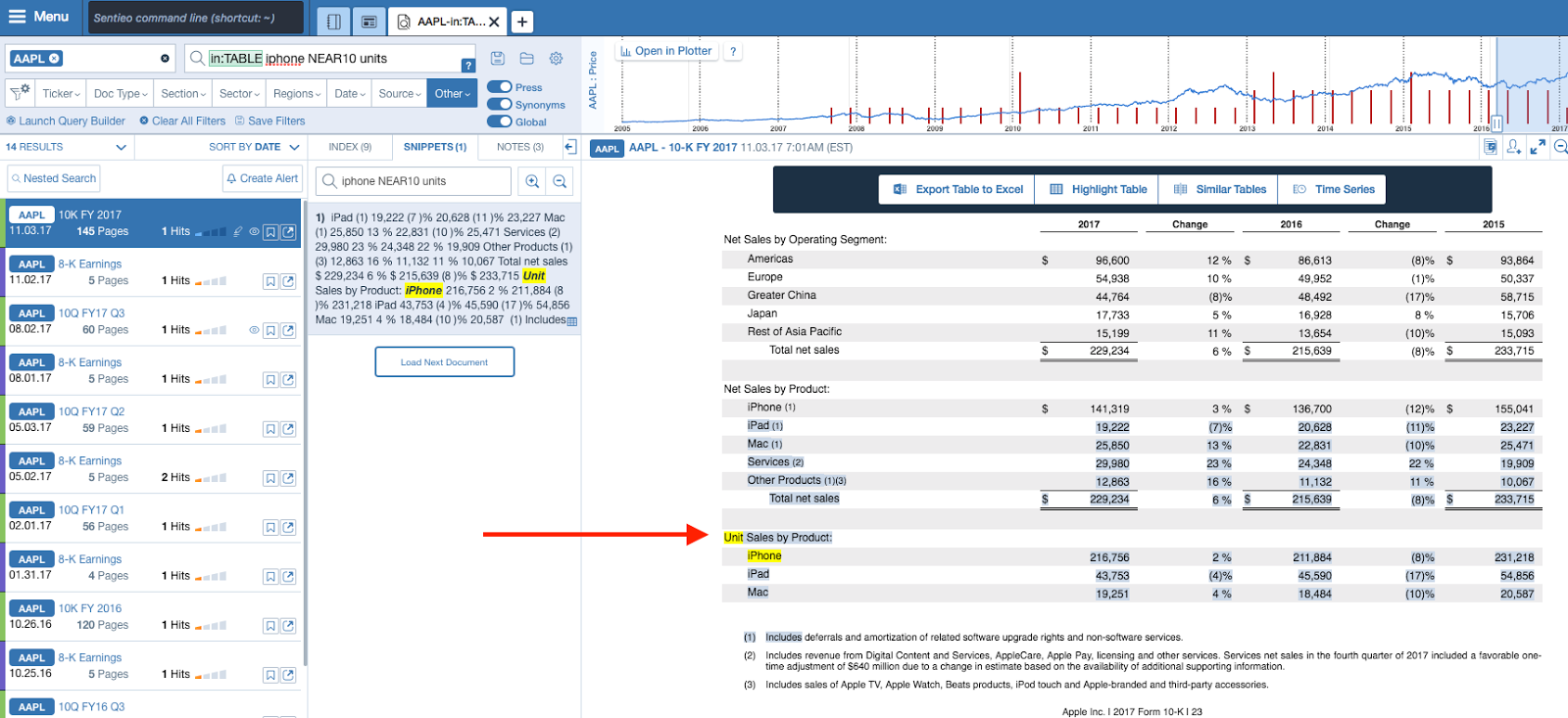The height and width of the screenshot is (718, 1568).
Task: Open 10K FY 2017 in new window
Action: pos(288,232)
